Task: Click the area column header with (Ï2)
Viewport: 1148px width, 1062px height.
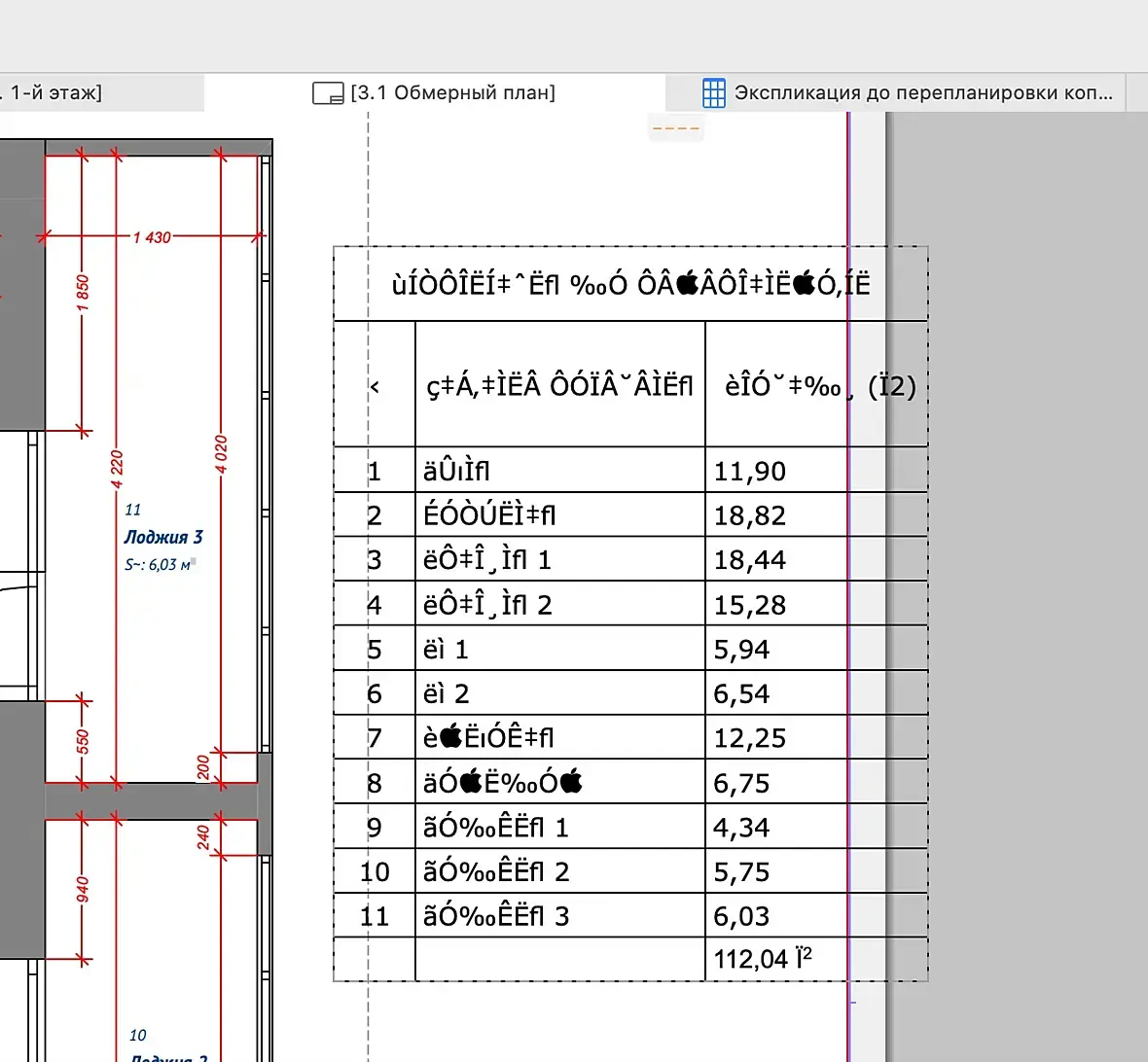Action: pos(816,384)
